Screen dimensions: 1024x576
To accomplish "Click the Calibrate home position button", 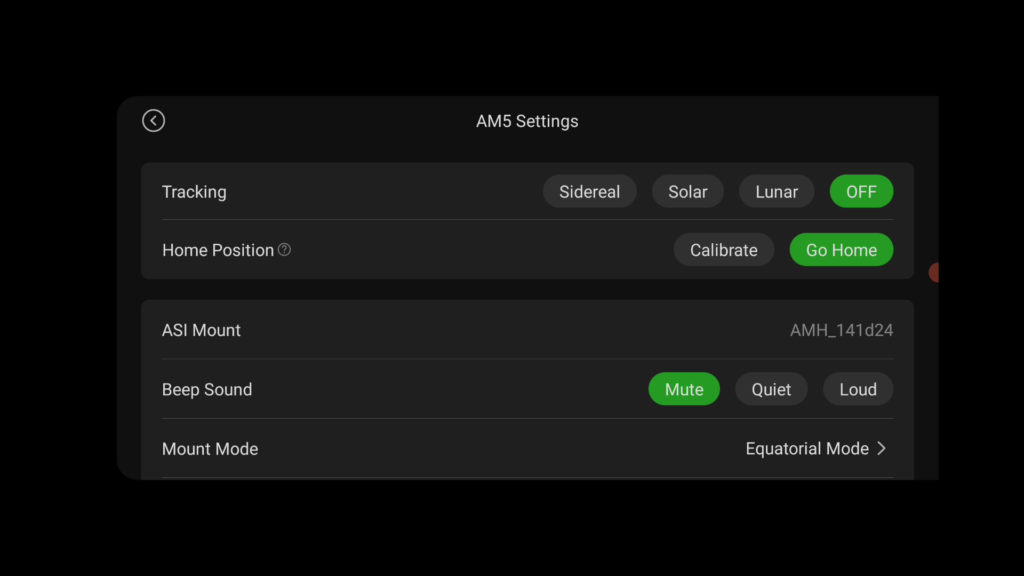I will [x=724, y=249].
